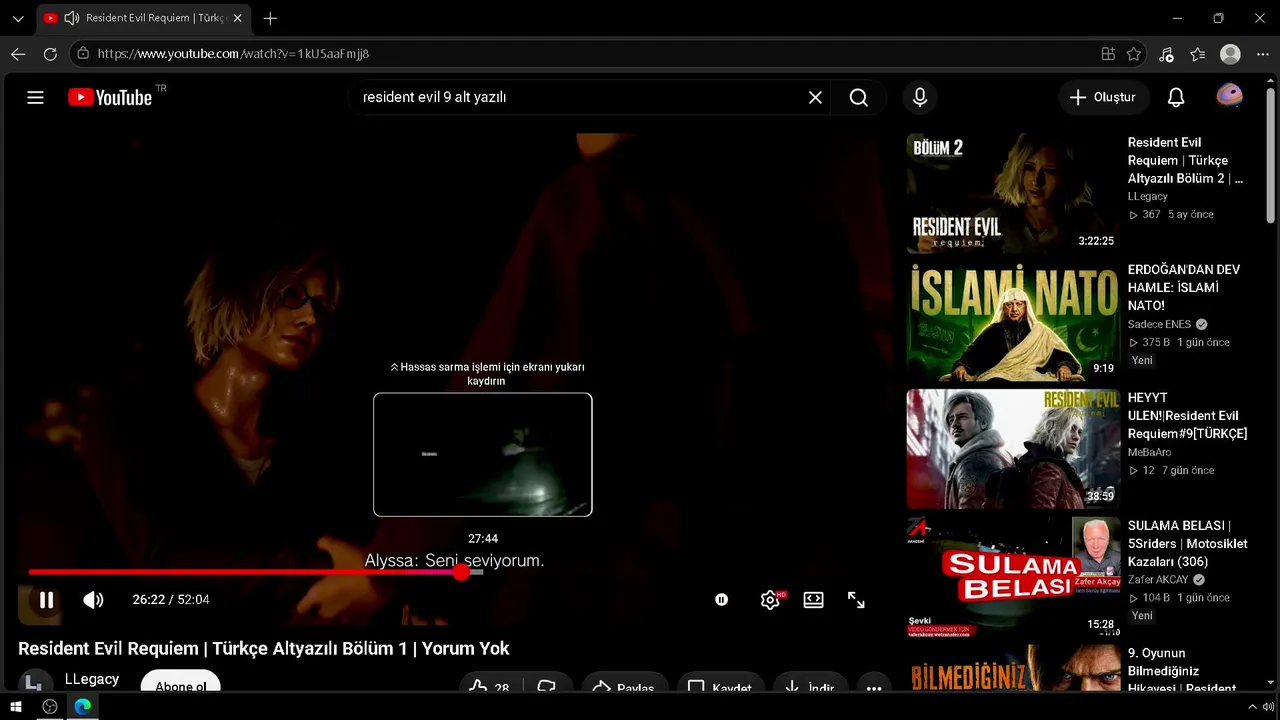Visit the Zafer AKCAY channel
This screenshot has width=1280, height=720.
click(1159, 580)
